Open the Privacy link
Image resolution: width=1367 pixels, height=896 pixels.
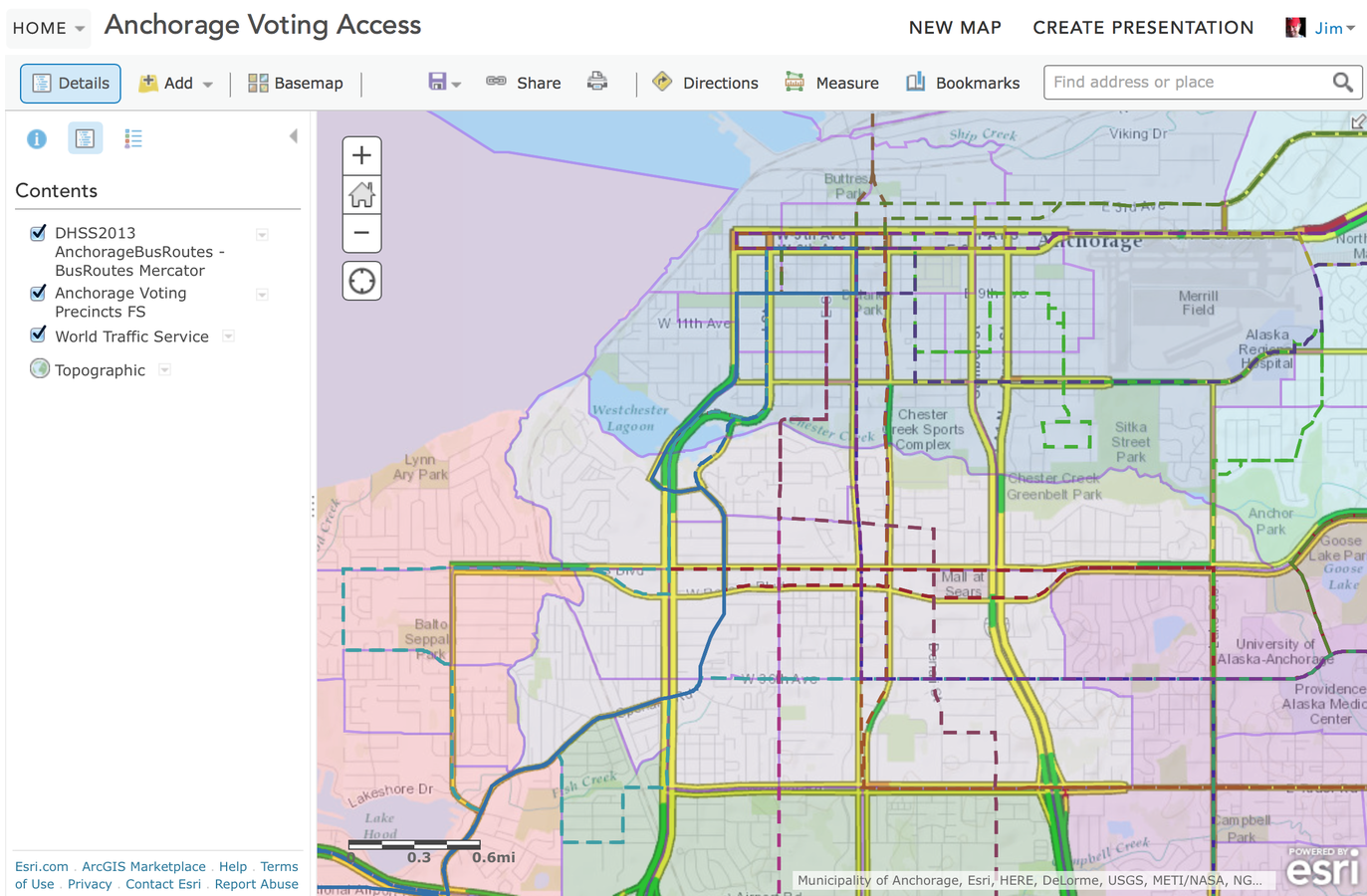coord(90,884)
